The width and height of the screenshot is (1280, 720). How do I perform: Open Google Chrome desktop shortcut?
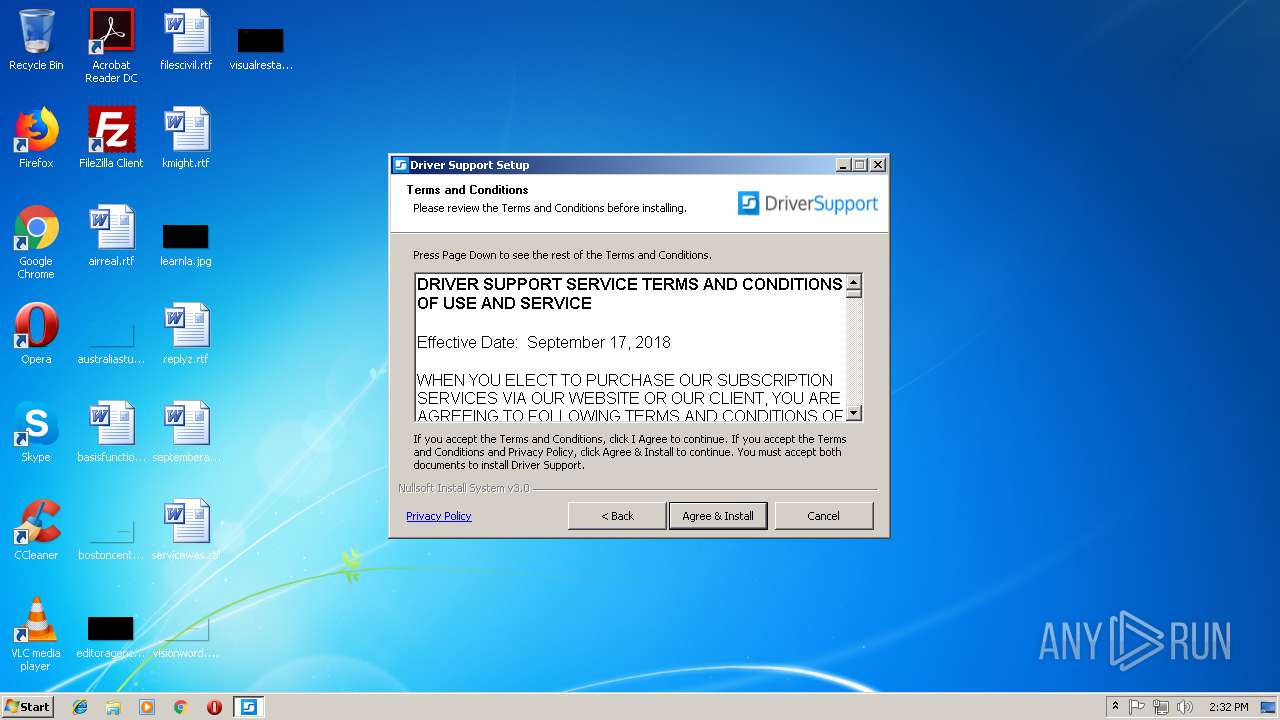coord(36,242)
